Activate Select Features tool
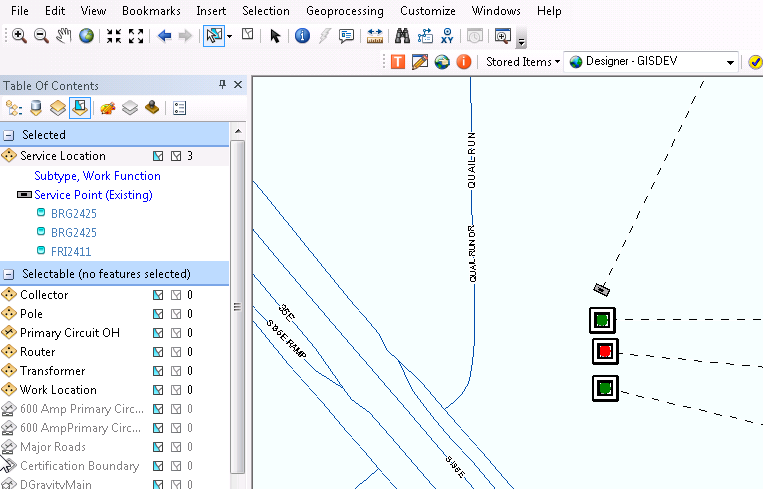 (214, 36)
